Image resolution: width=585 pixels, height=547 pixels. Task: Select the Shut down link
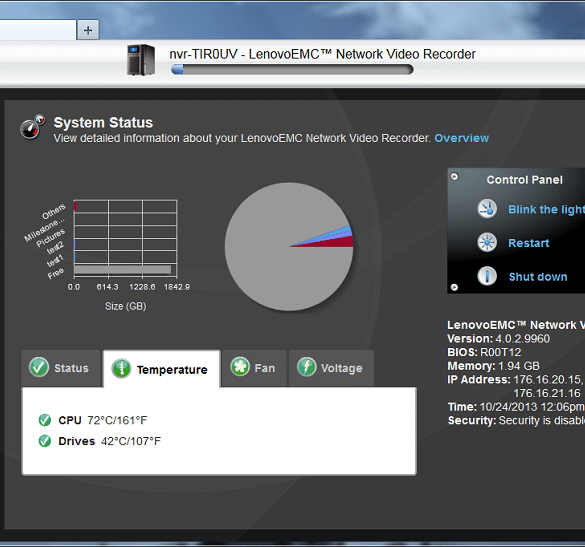click(538, 277)
